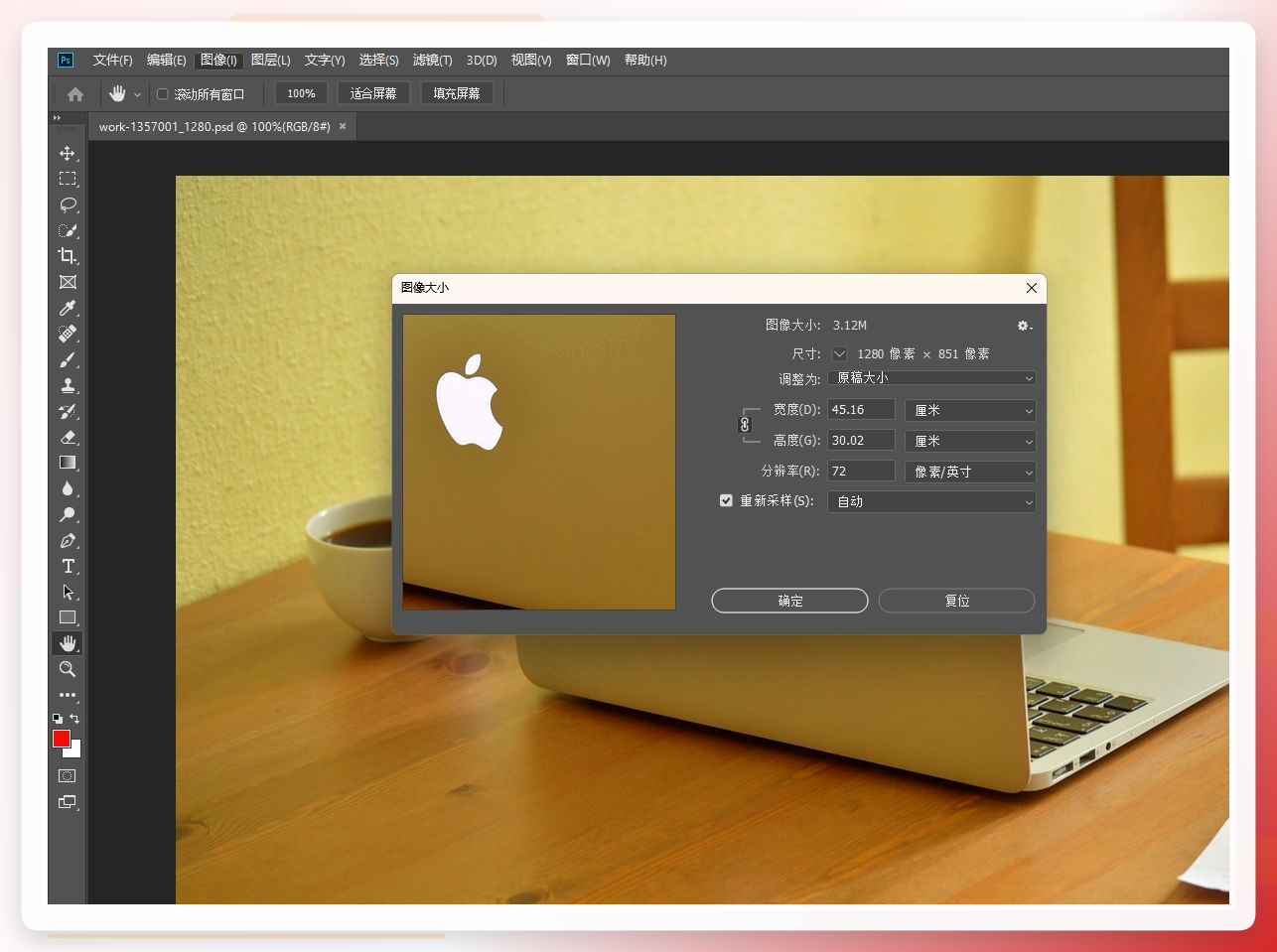
Task: Toggle Quick Mask mode icon
Action: click(x=68, y=775)
